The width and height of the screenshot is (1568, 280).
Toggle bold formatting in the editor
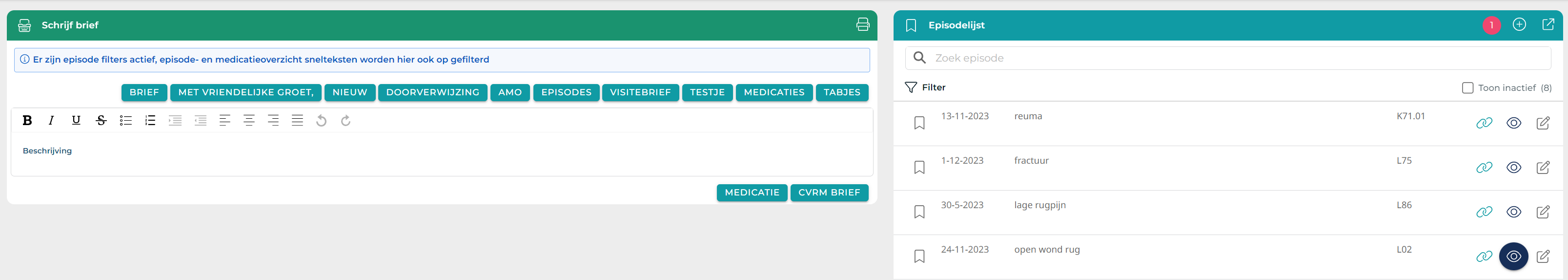click(x=27, y=121)
